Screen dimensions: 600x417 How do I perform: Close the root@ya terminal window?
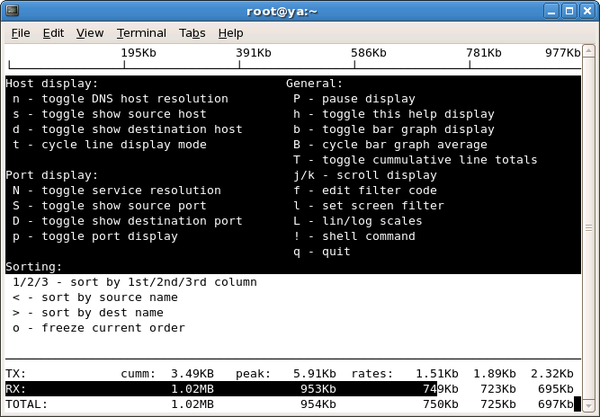tap(587, 11)
